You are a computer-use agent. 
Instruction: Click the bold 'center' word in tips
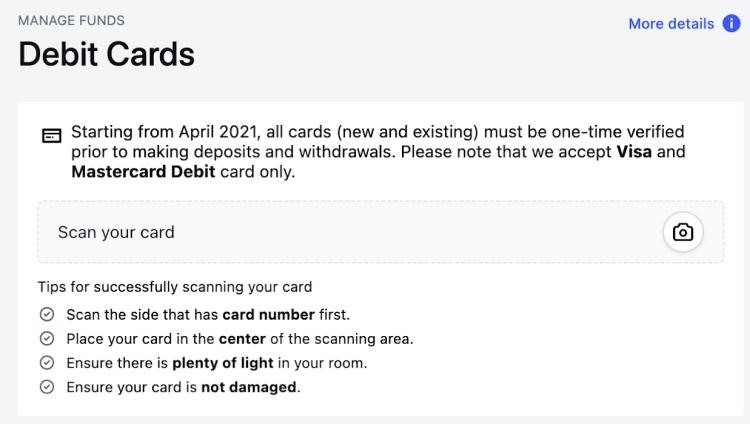pyautogui.click(x=242, y=339)
